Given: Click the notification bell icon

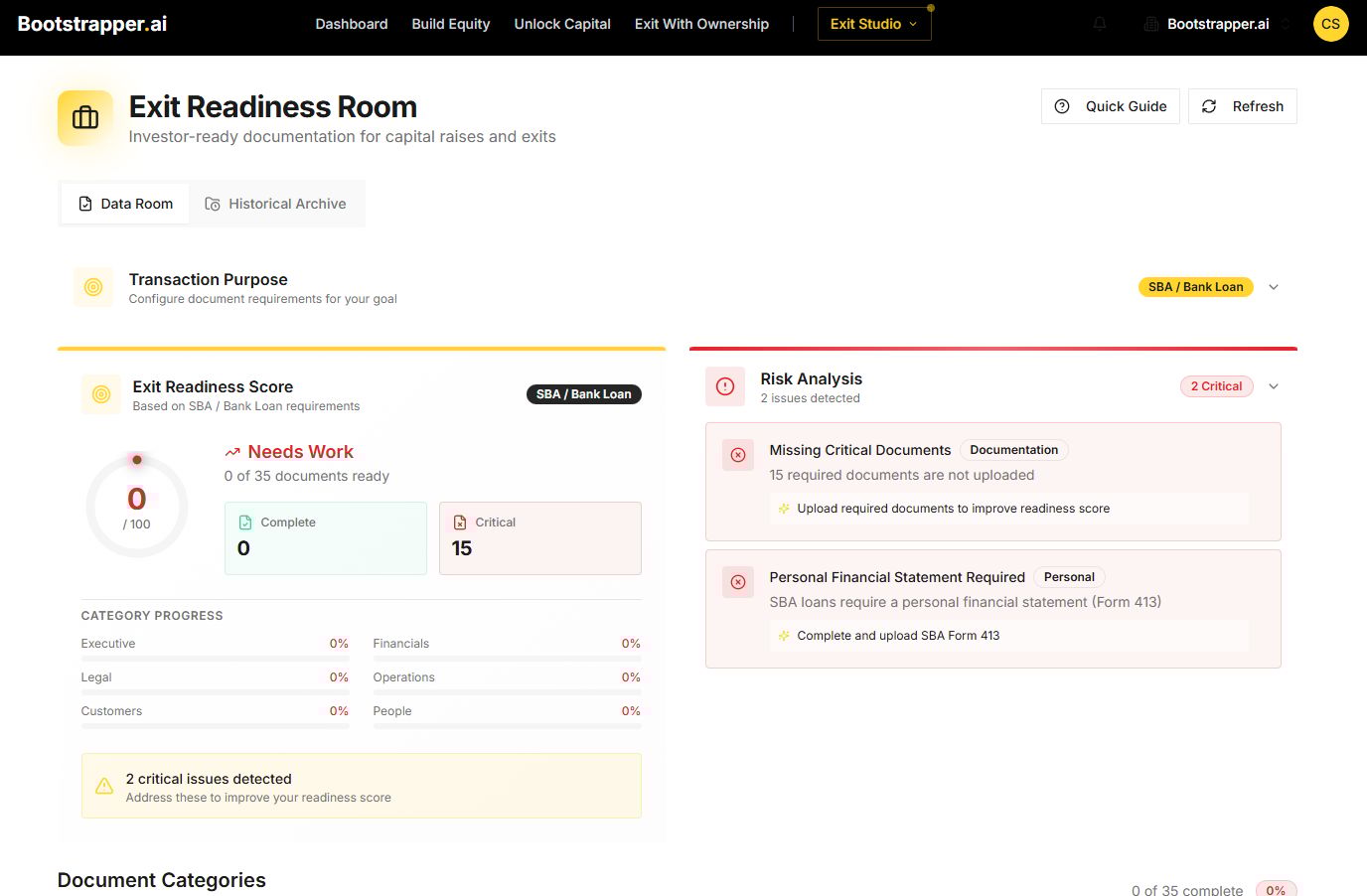Looking at the screenshot, I should point(1100,24).
